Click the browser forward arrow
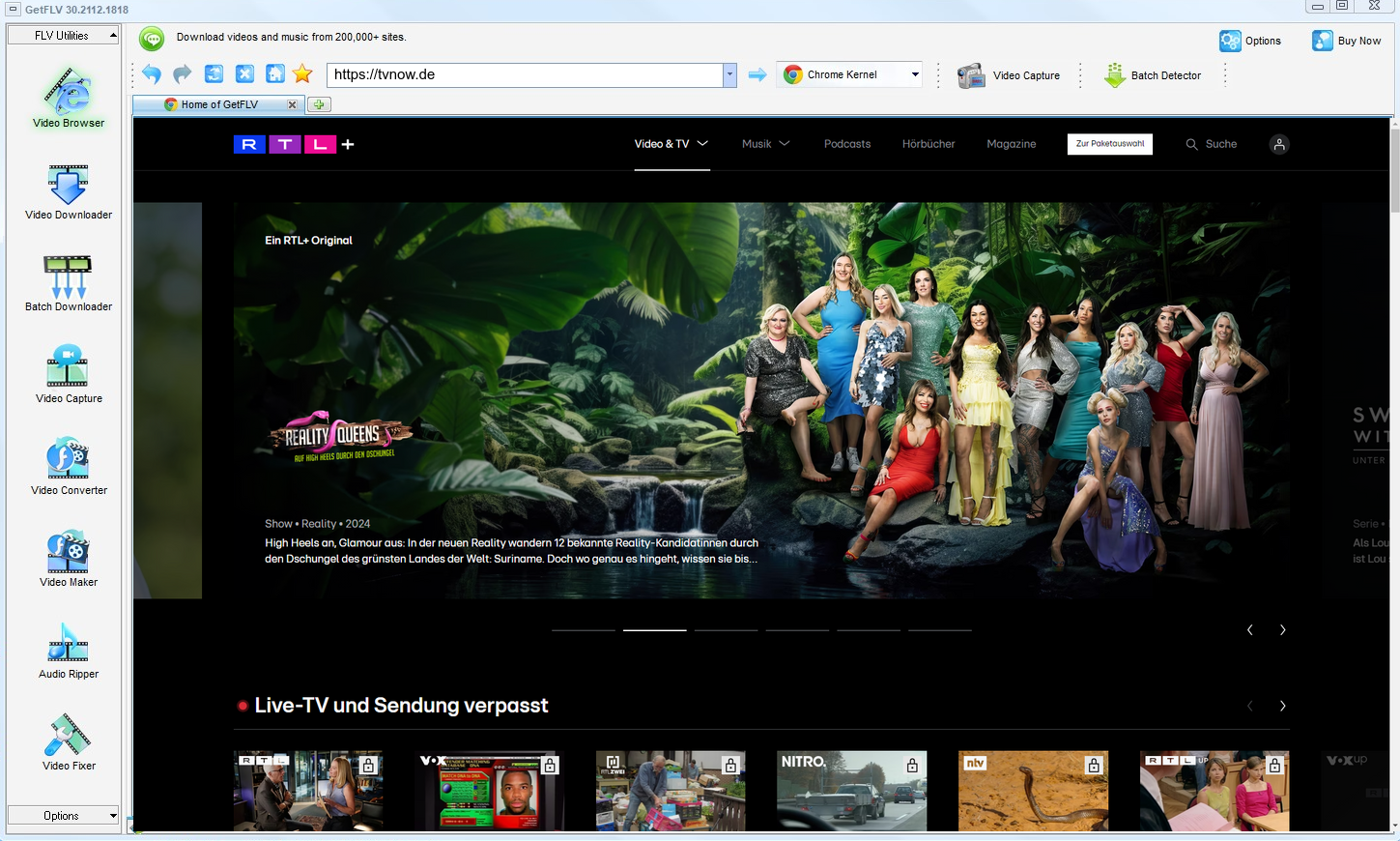Screen dimensions: 1400x841 pyautogui.click(x=183, y=74)
